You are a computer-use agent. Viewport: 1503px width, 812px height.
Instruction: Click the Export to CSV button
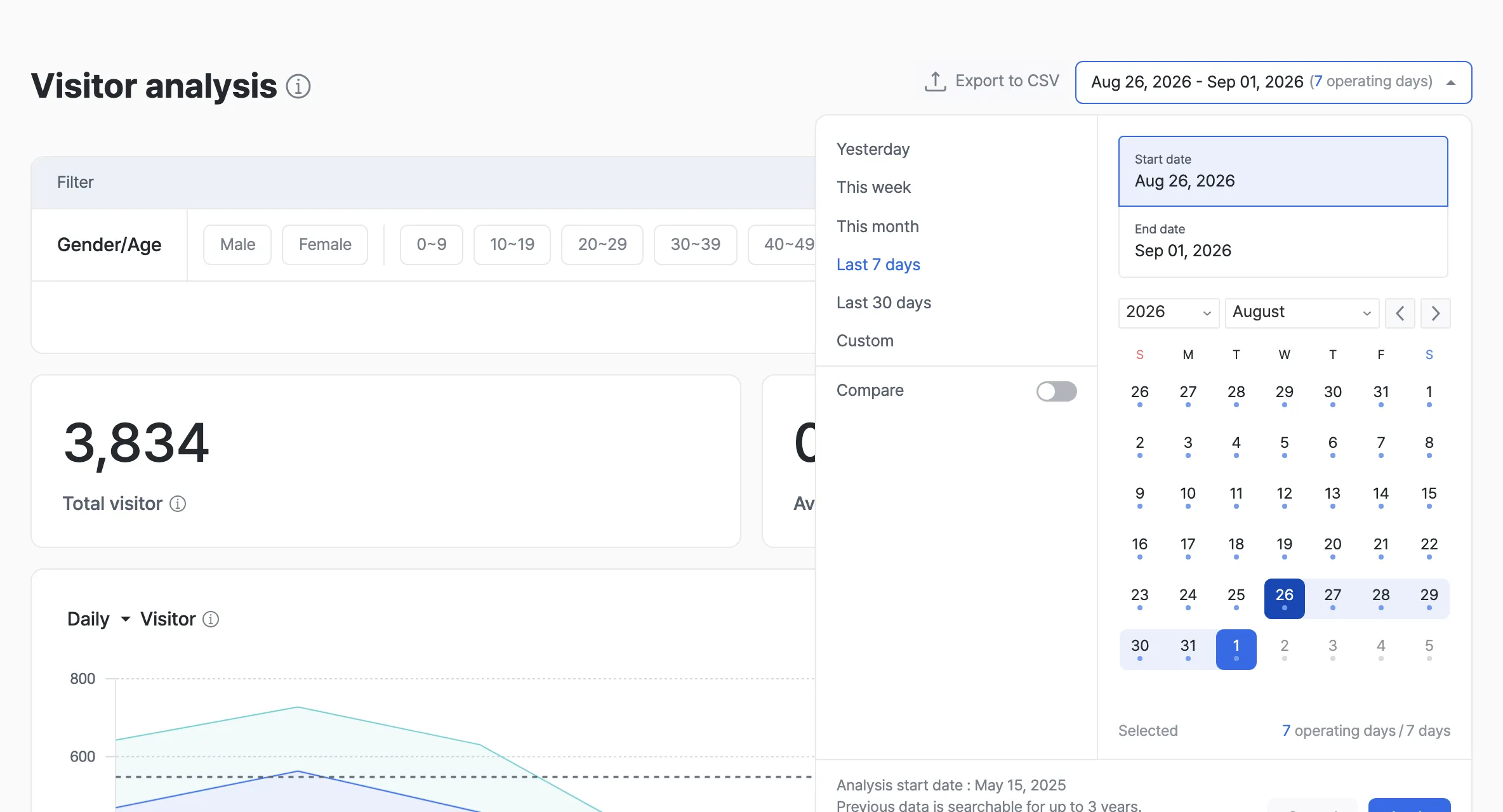coord(992,81)
